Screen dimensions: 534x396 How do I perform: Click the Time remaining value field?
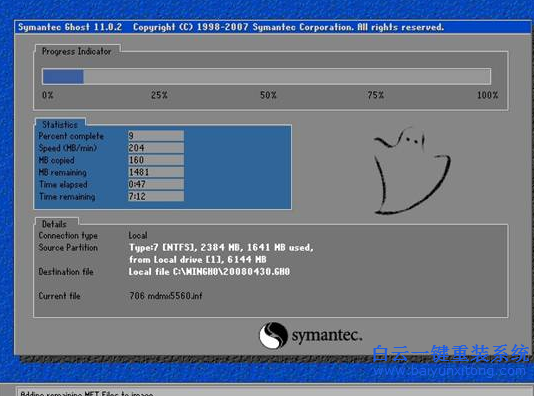pos(156,196)
